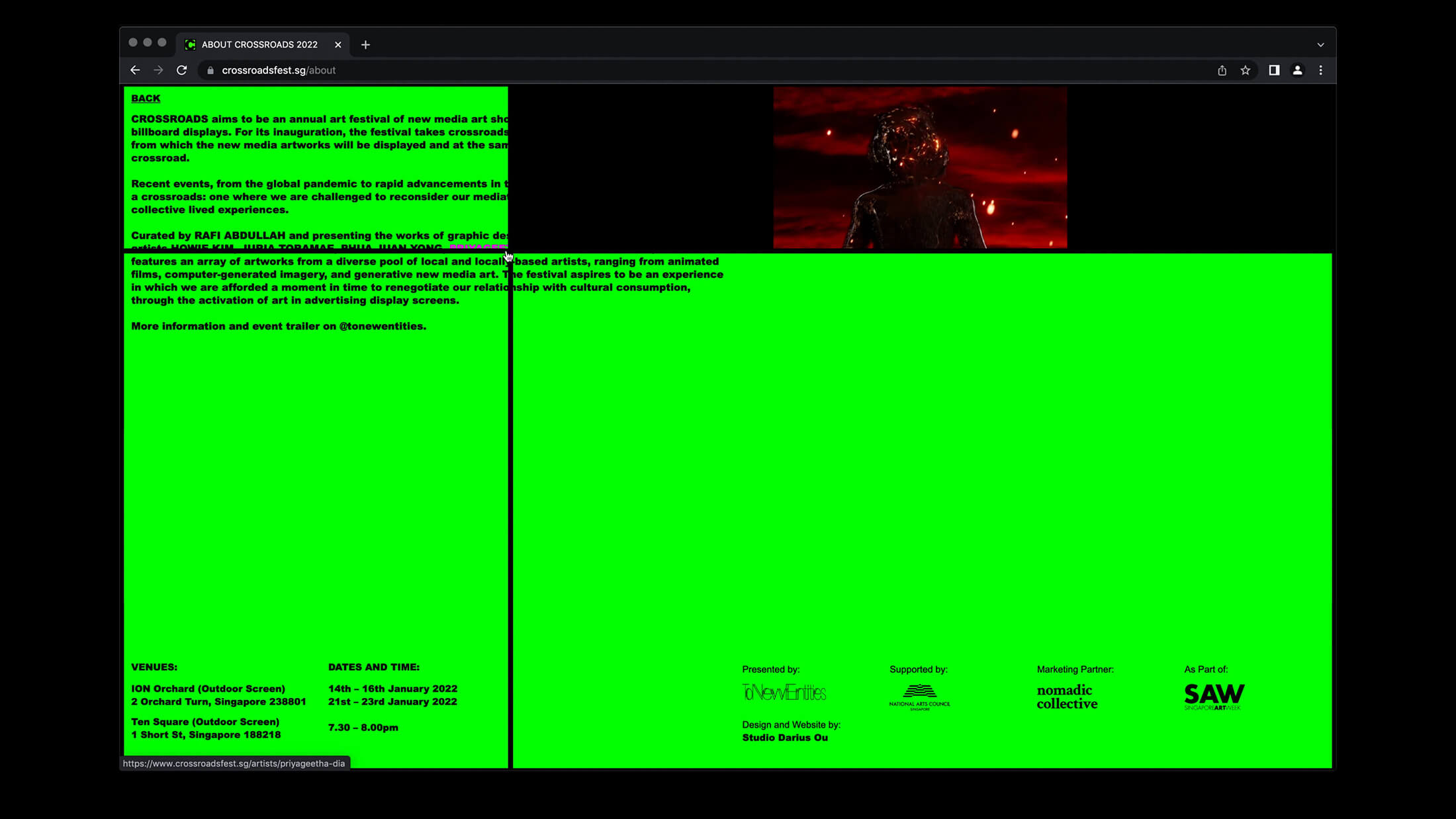Viewport: 1456px width, 819px height.
Task: Click the site lock icon
Action: 210,70
